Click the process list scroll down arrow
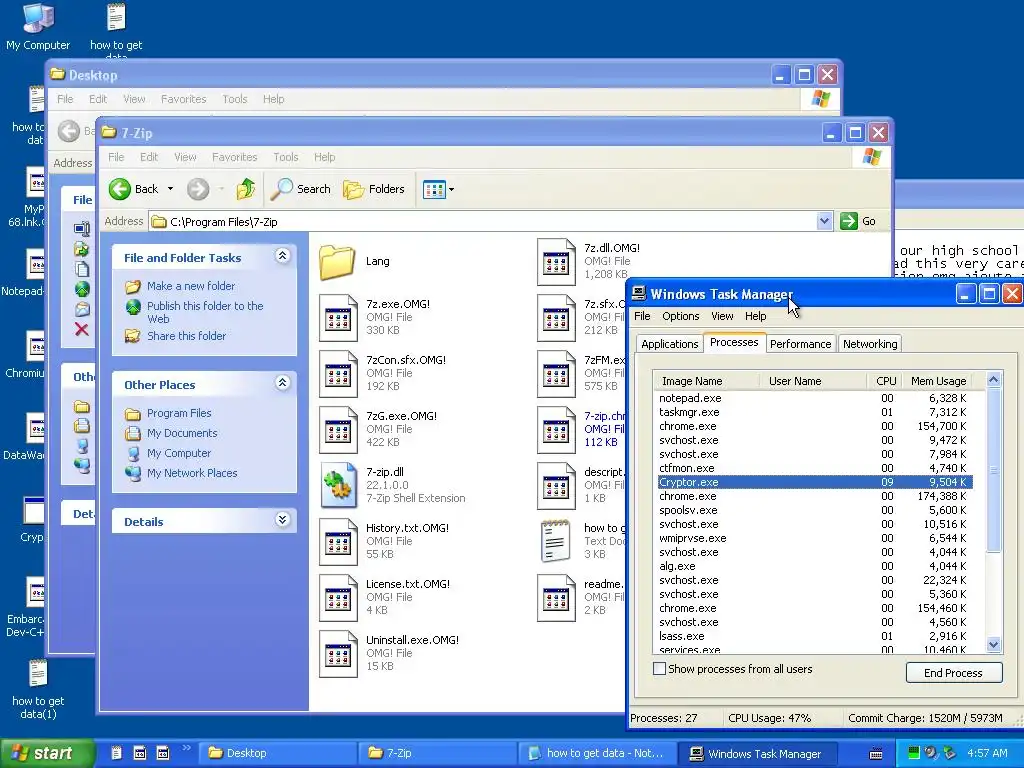1024x768 pixels. coord(993,645)
